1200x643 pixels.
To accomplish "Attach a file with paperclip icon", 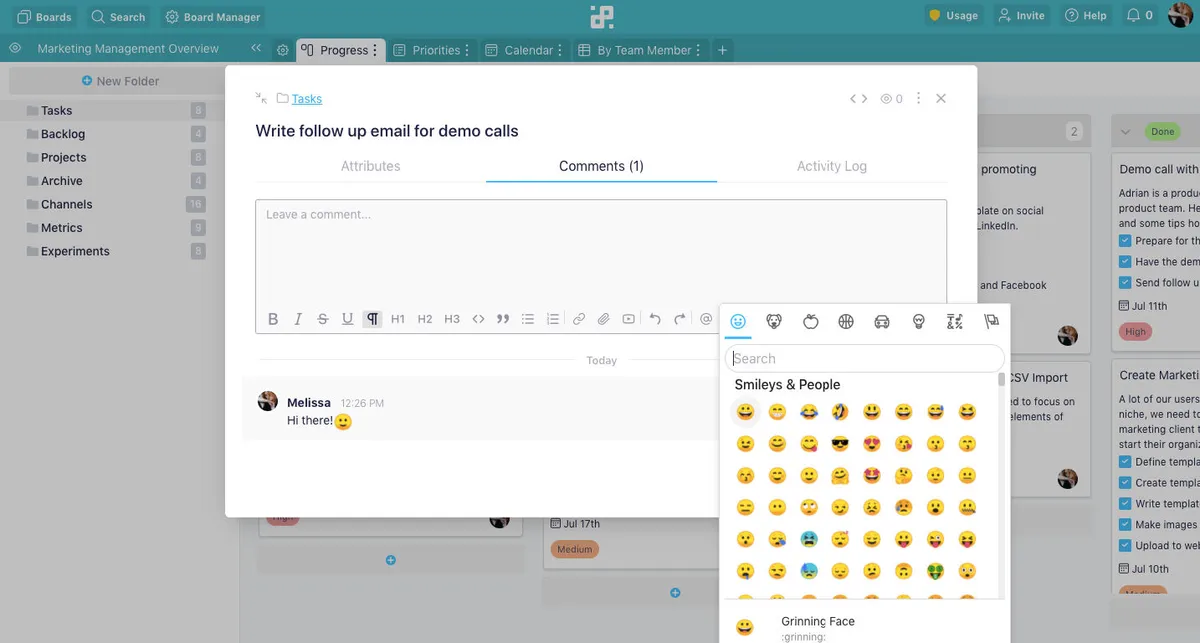I will [604, 319].
